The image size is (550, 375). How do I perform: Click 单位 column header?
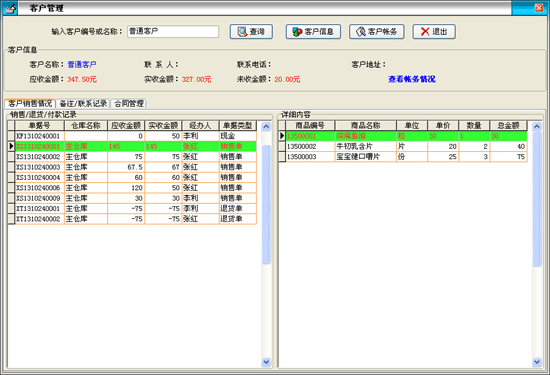point(412,126)
